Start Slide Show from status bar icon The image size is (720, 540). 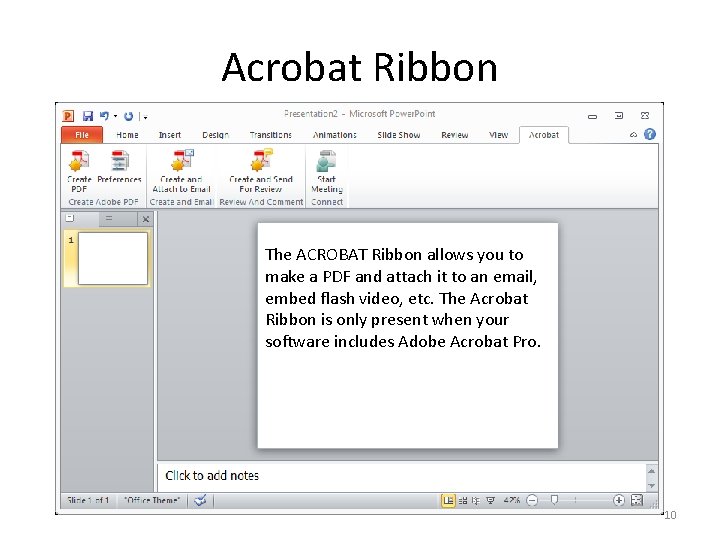pos(490,501)
